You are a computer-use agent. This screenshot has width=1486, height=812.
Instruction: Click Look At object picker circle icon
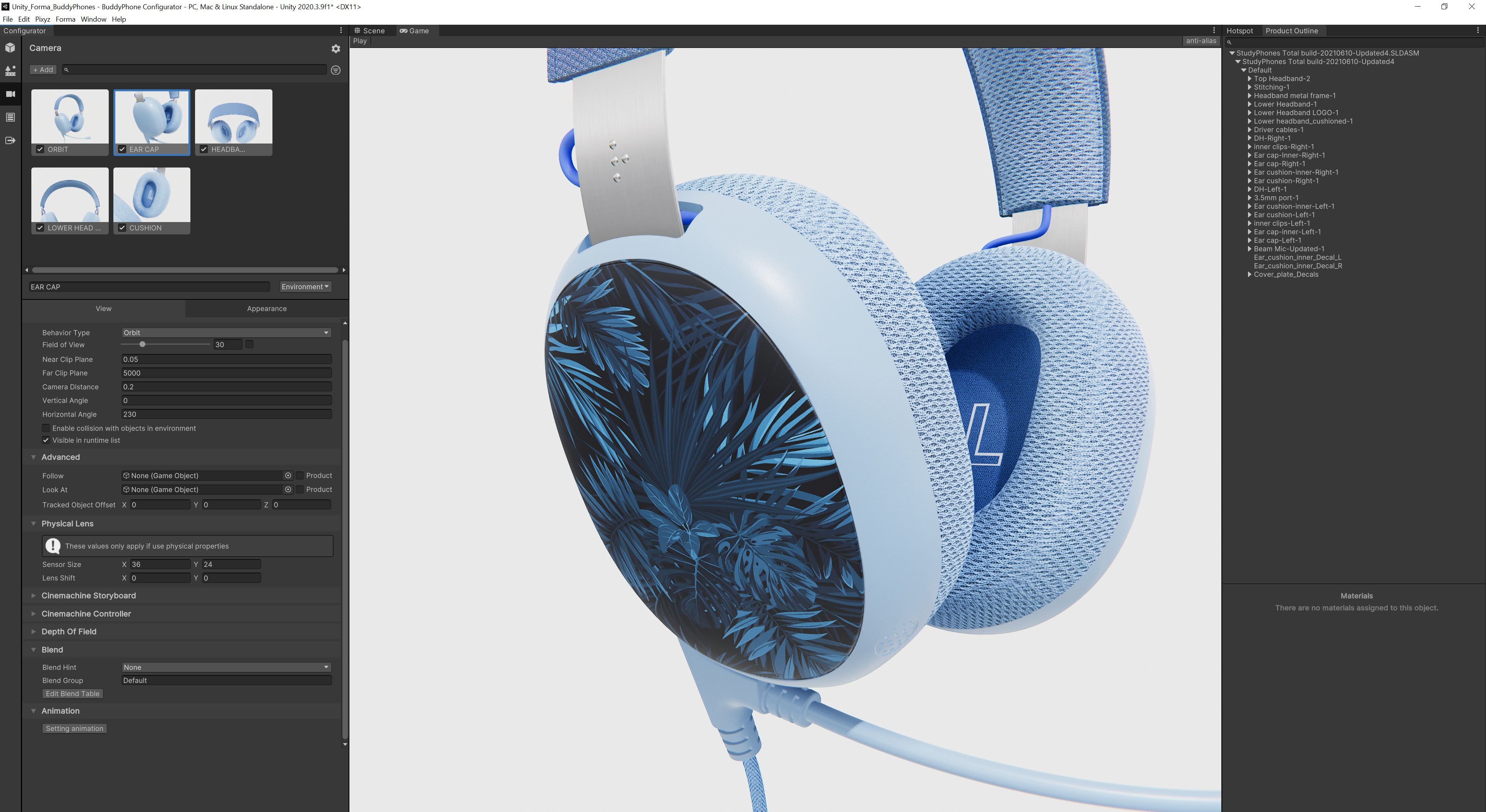[288, 490]
